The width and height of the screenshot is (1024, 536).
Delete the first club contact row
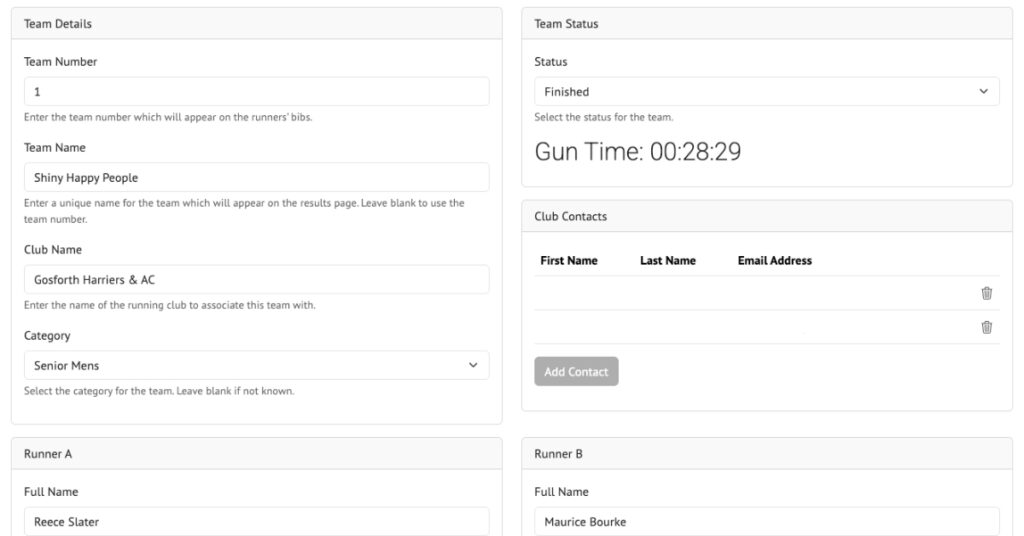coord(986,293)
